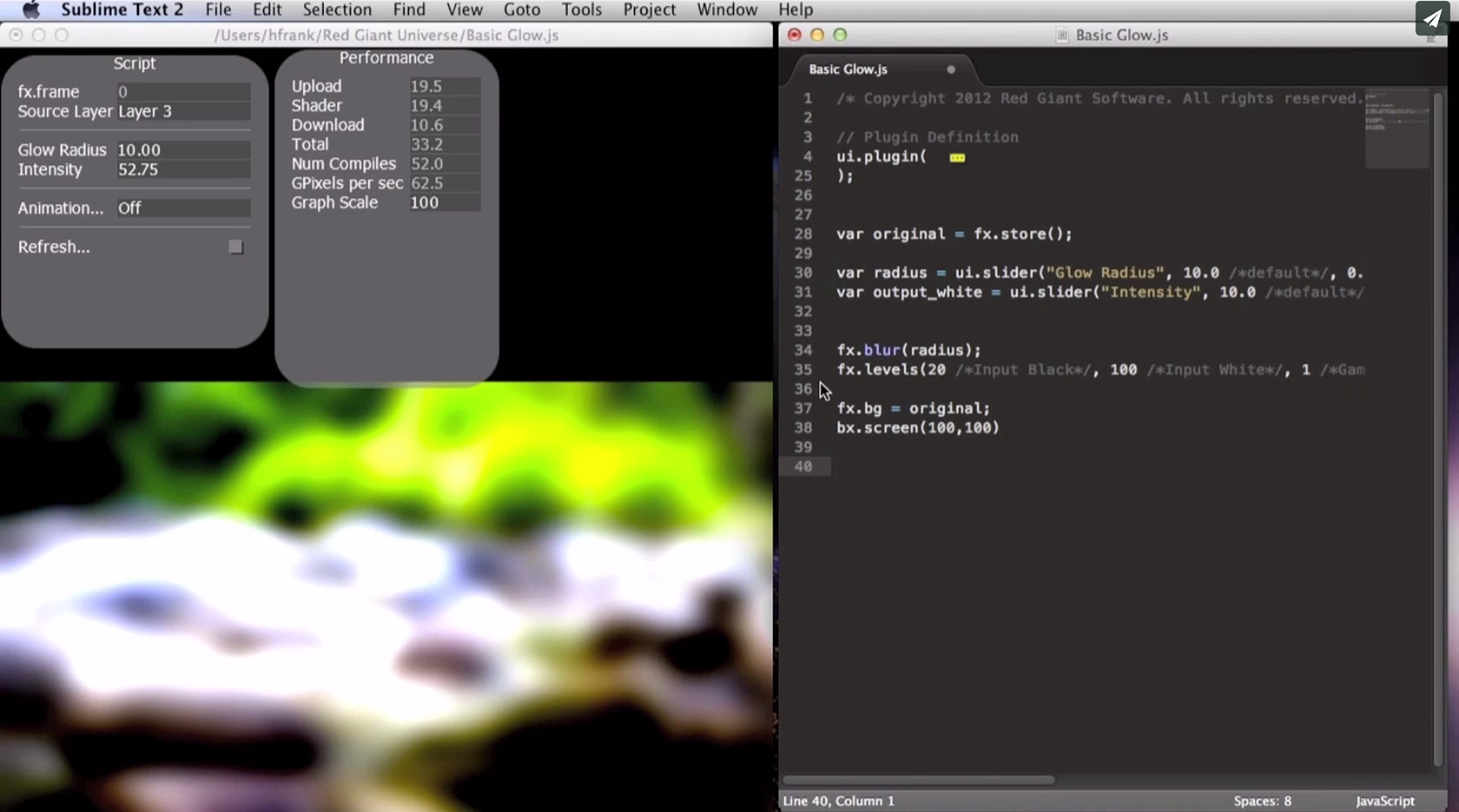Image resolution: width=1459 pixels, height=812 pixels.
Task: Click the fx.frame value field
Action: (x=183, y=92)
